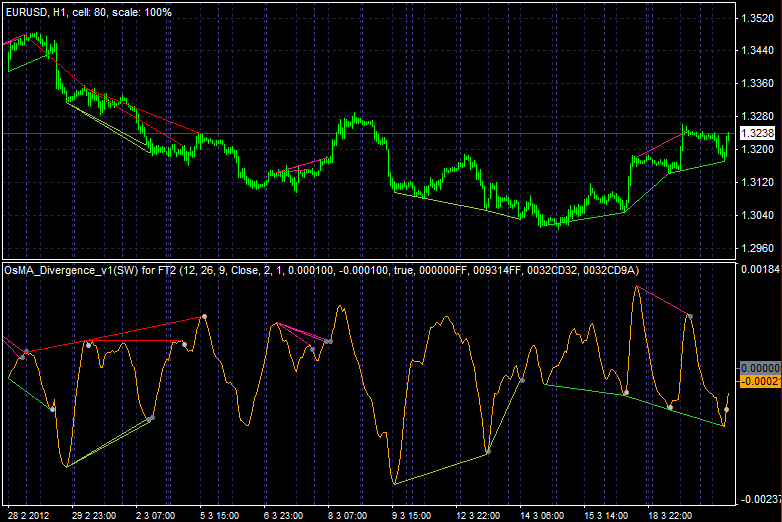Click the 1.3040 price axis value
This screenshot has width=782, height=522.
[x=758, y=215]
